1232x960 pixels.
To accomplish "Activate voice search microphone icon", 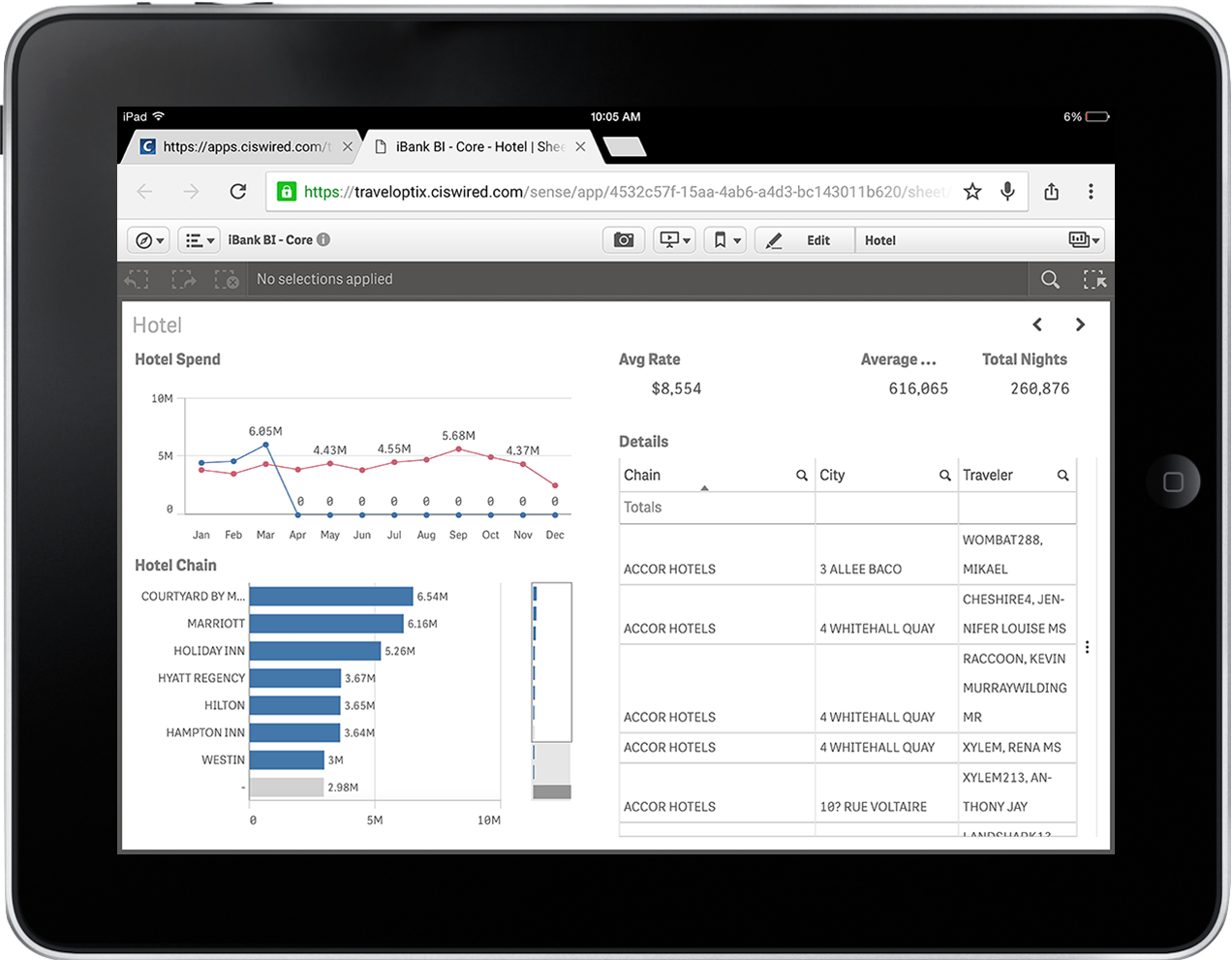I will [x=1008, y=192].
